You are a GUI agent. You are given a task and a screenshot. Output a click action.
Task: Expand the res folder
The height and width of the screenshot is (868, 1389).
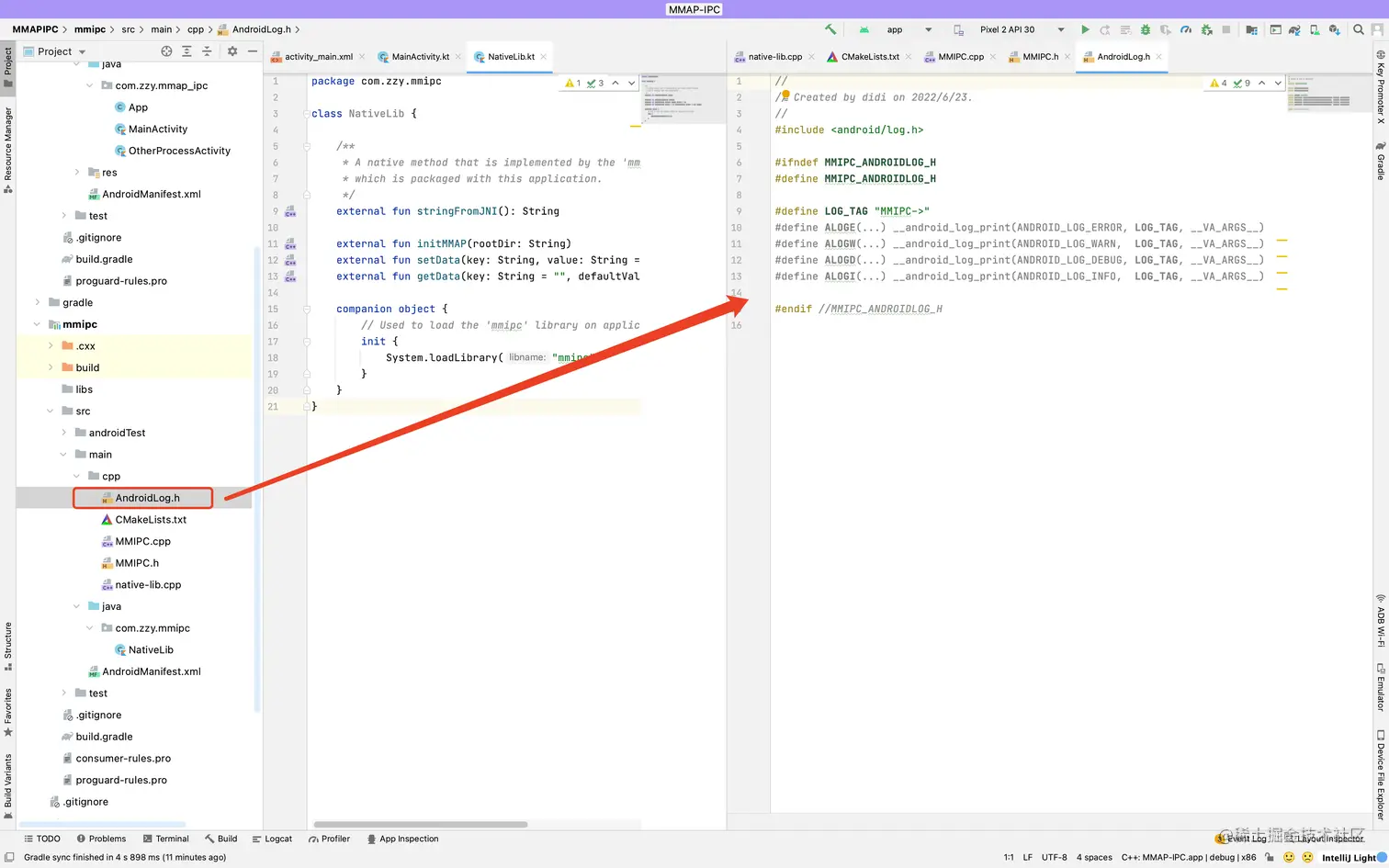pyautogui.click(x=76, y=173)
